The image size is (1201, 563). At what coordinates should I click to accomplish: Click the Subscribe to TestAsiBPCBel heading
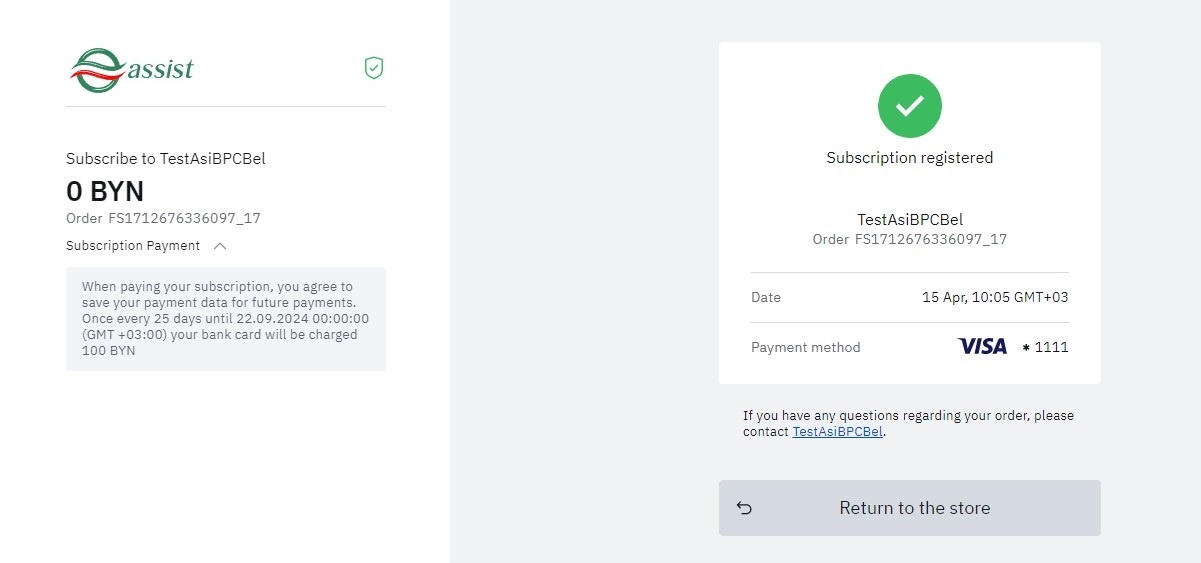(x=165, y=158)
